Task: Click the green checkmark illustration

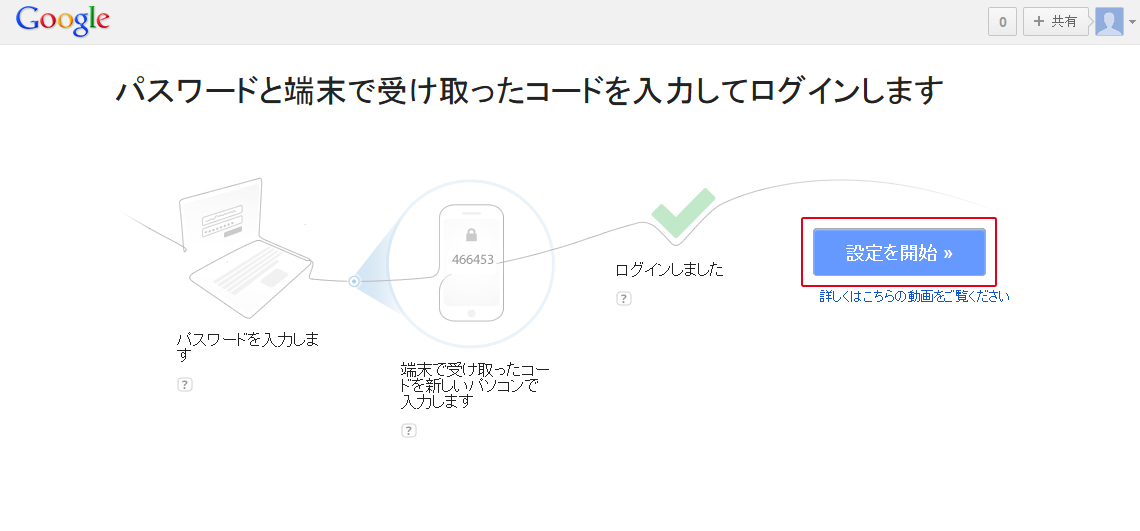Action: point(683,212)
